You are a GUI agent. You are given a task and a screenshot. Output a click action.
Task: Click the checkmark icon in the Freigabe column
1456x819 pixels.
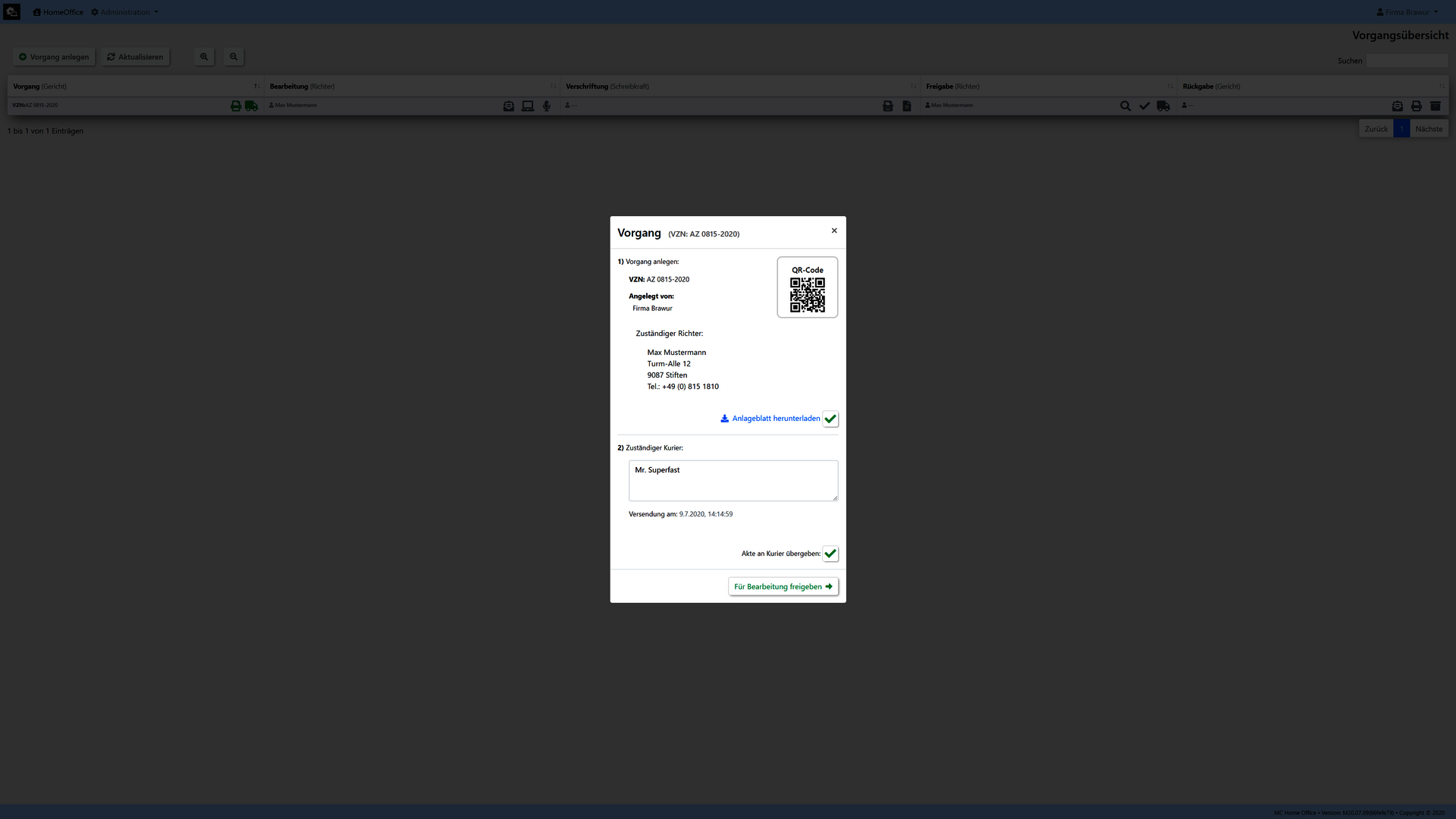tap(1144, 106)
